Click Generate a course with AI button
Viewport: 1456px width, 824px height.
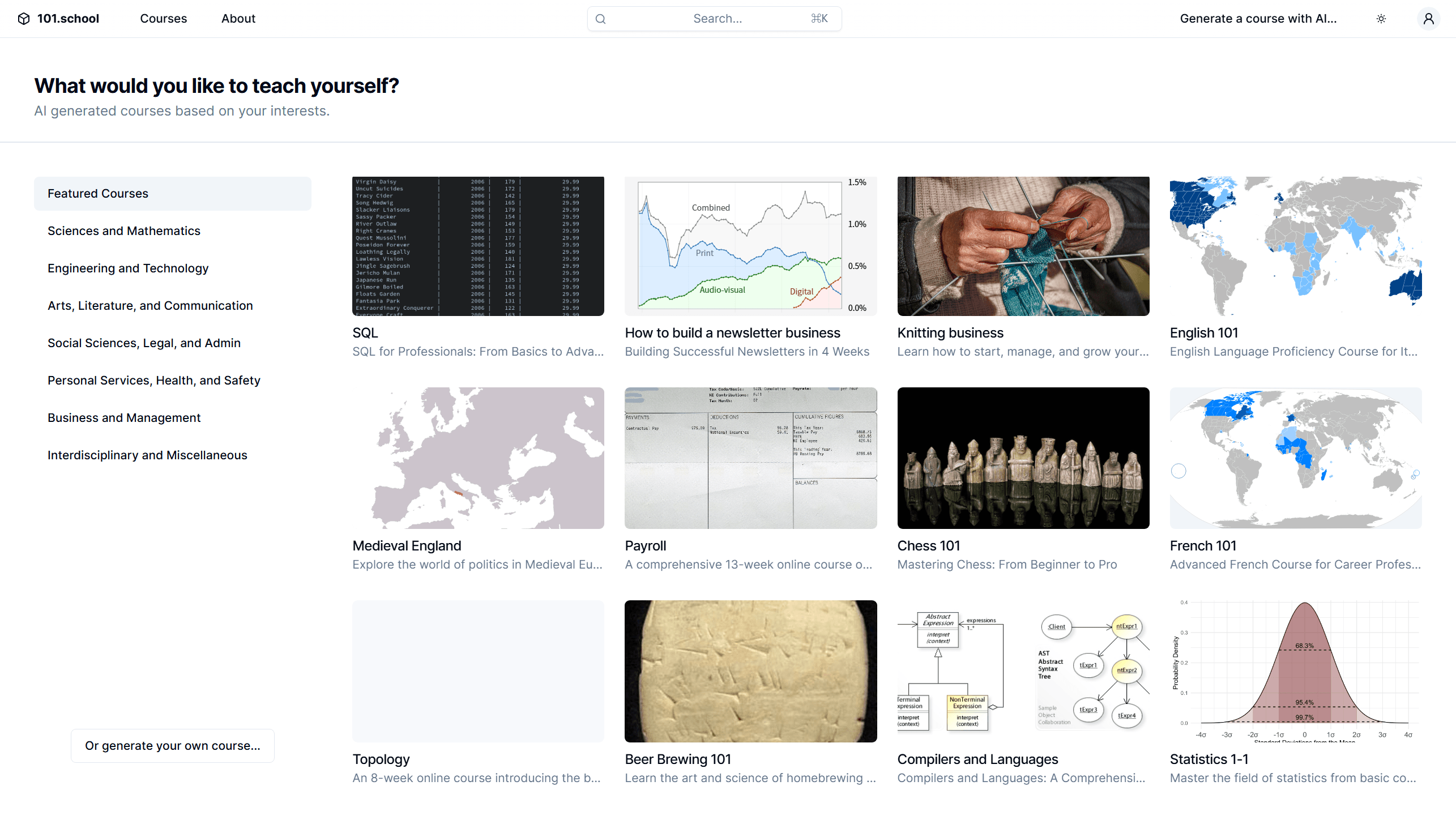(x=1258, y=19)
